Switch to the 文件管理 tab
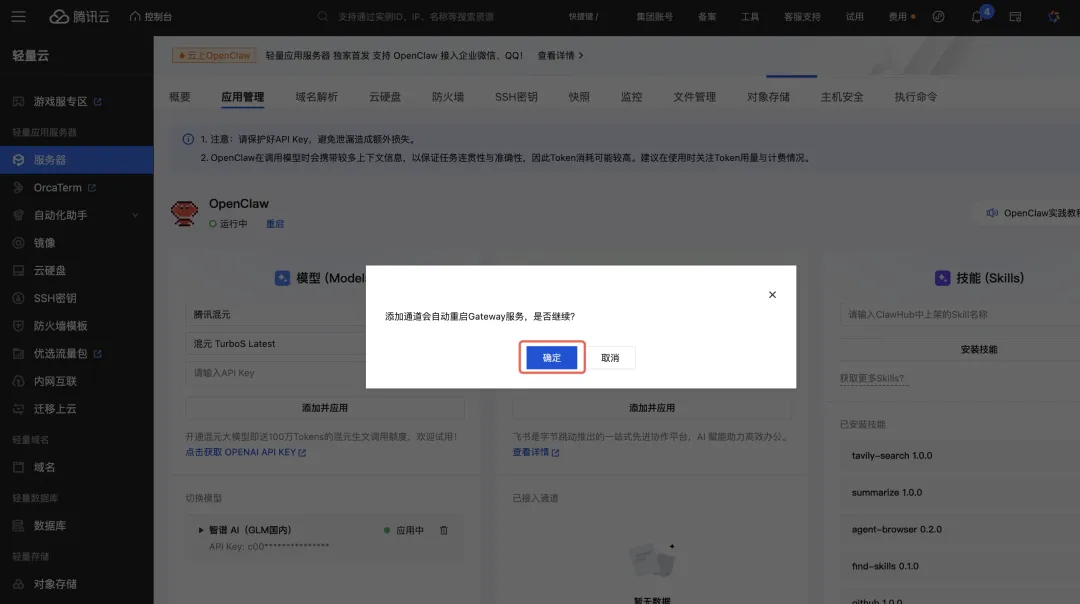Image resolution: width=1080 pixels, height=604 pixels. pos(694,97)
